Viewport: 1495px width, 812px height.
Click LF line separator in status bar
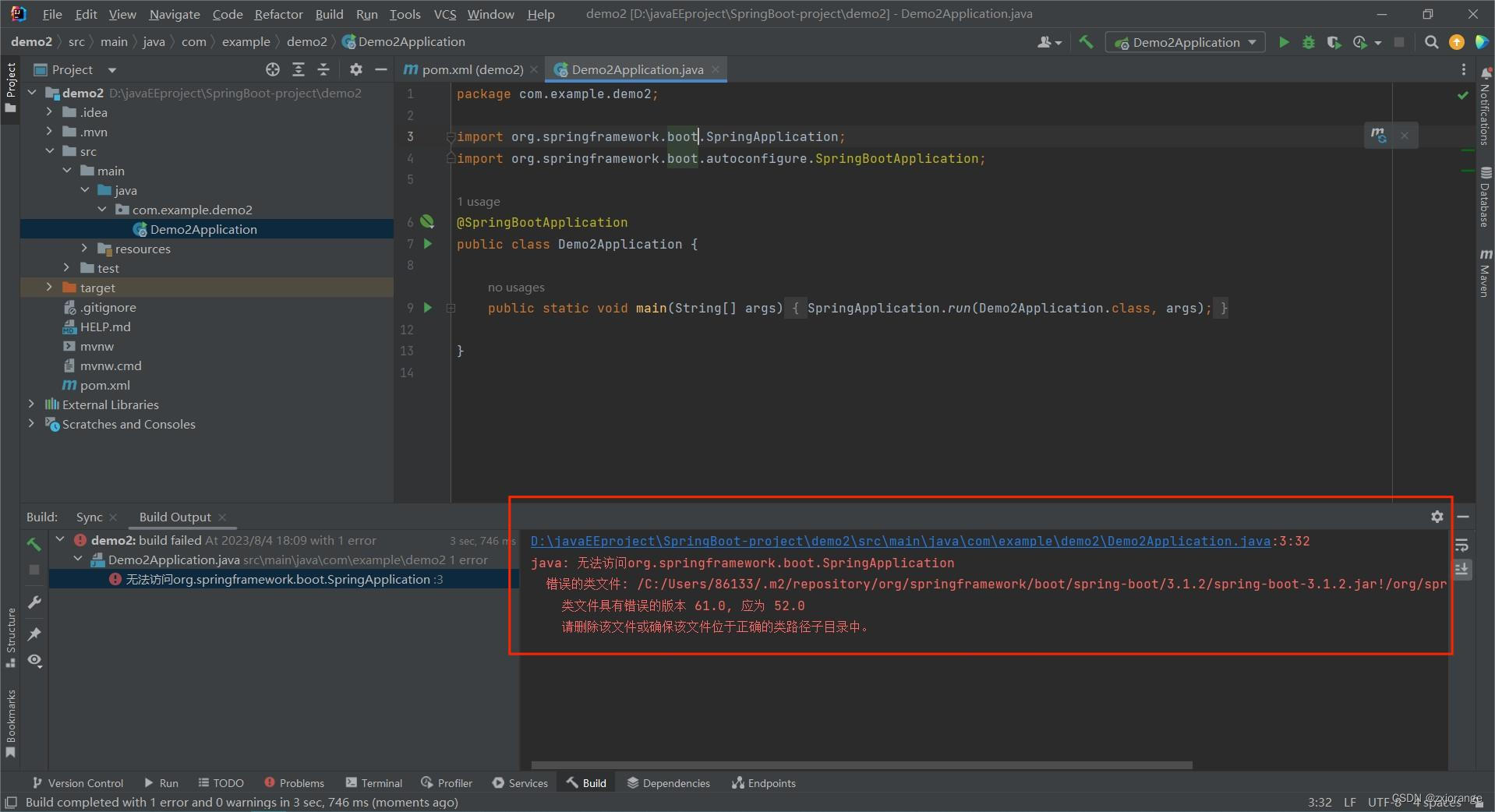click(1350, 802)
